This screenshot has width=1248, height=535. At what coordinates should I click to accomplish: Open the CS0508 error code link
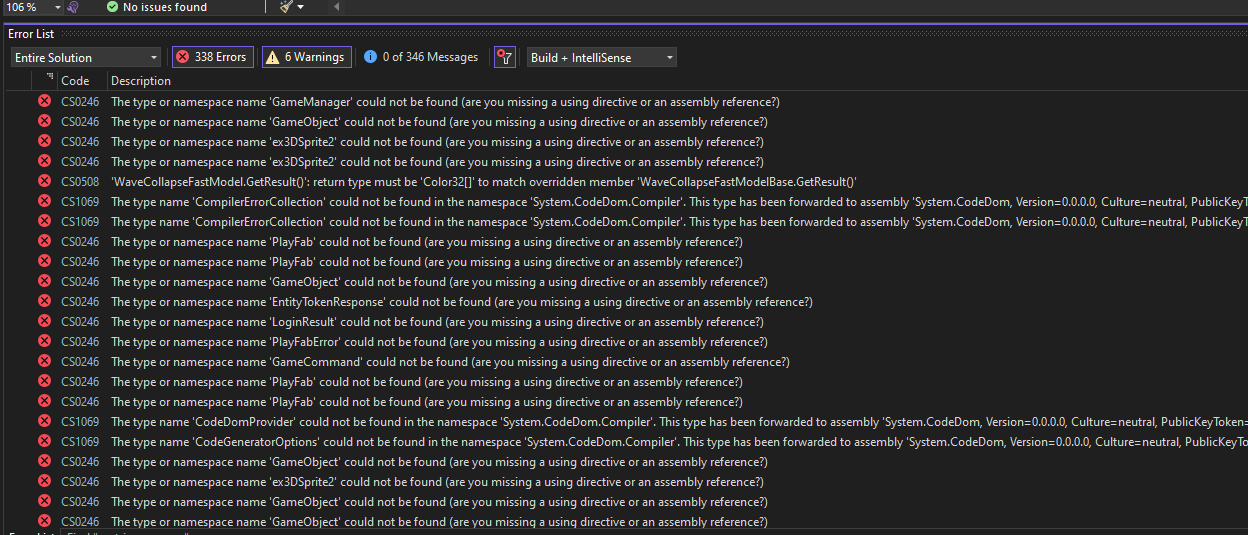point(80,182)
